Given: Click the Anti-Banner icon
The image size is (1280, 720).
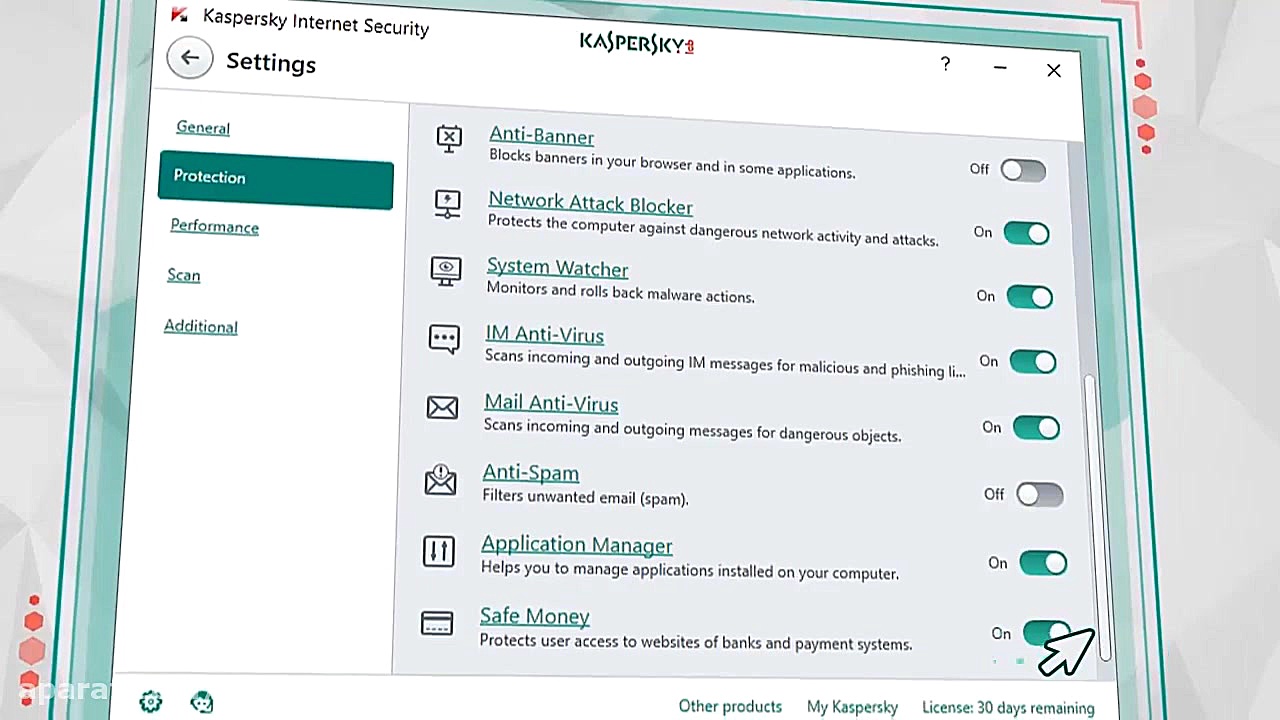Looking at the screenshot, I should 449,138.
